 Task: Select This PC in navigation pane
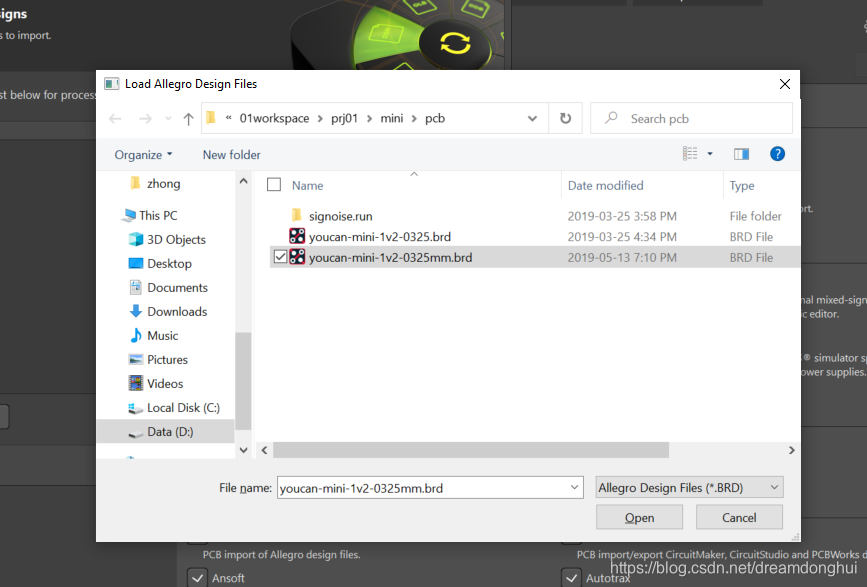(158, 215)
